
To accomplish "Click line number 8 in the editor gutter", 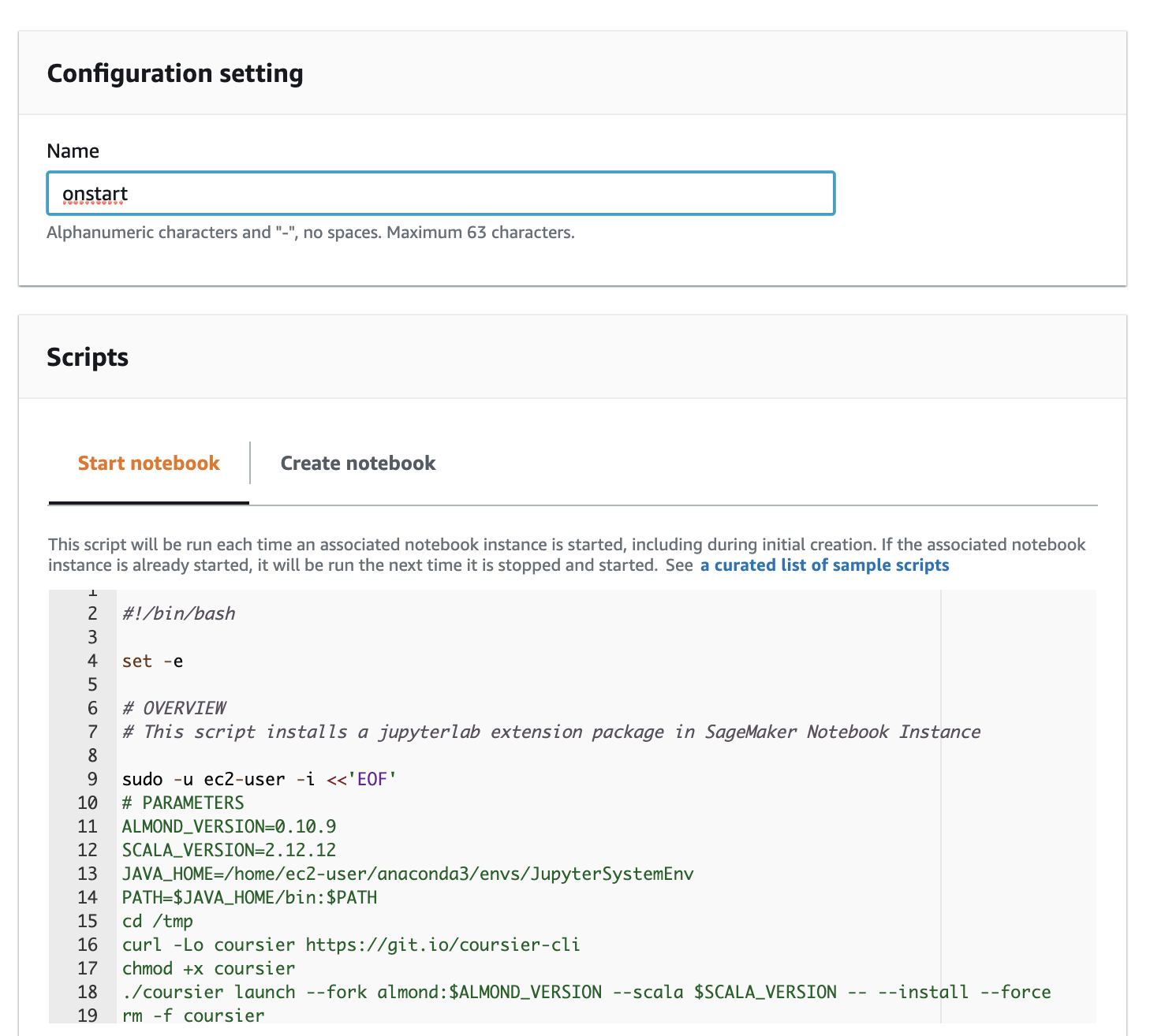I will coord(92,755).
